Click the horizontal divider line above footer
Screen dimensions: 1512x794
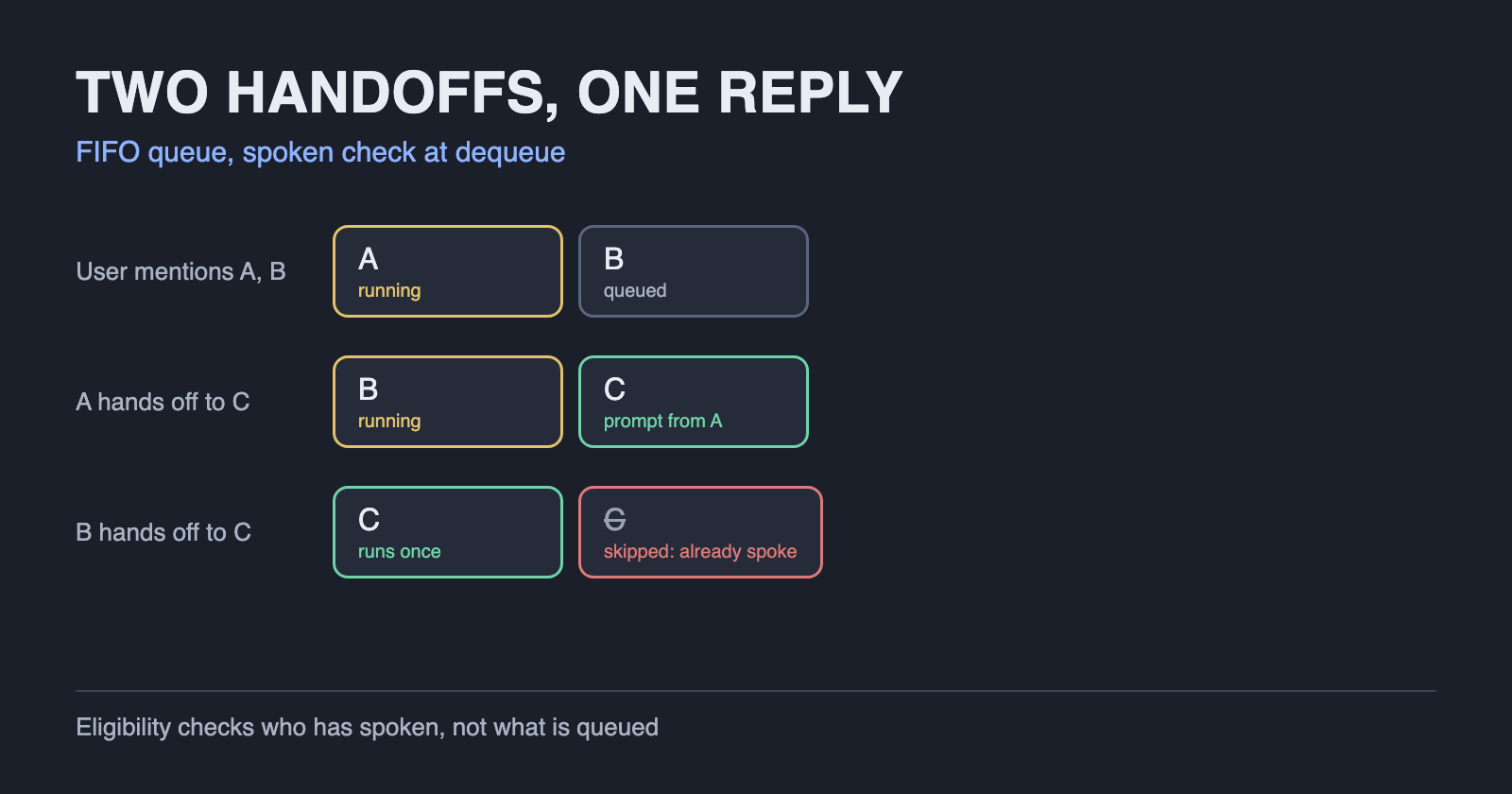(756, 691)
